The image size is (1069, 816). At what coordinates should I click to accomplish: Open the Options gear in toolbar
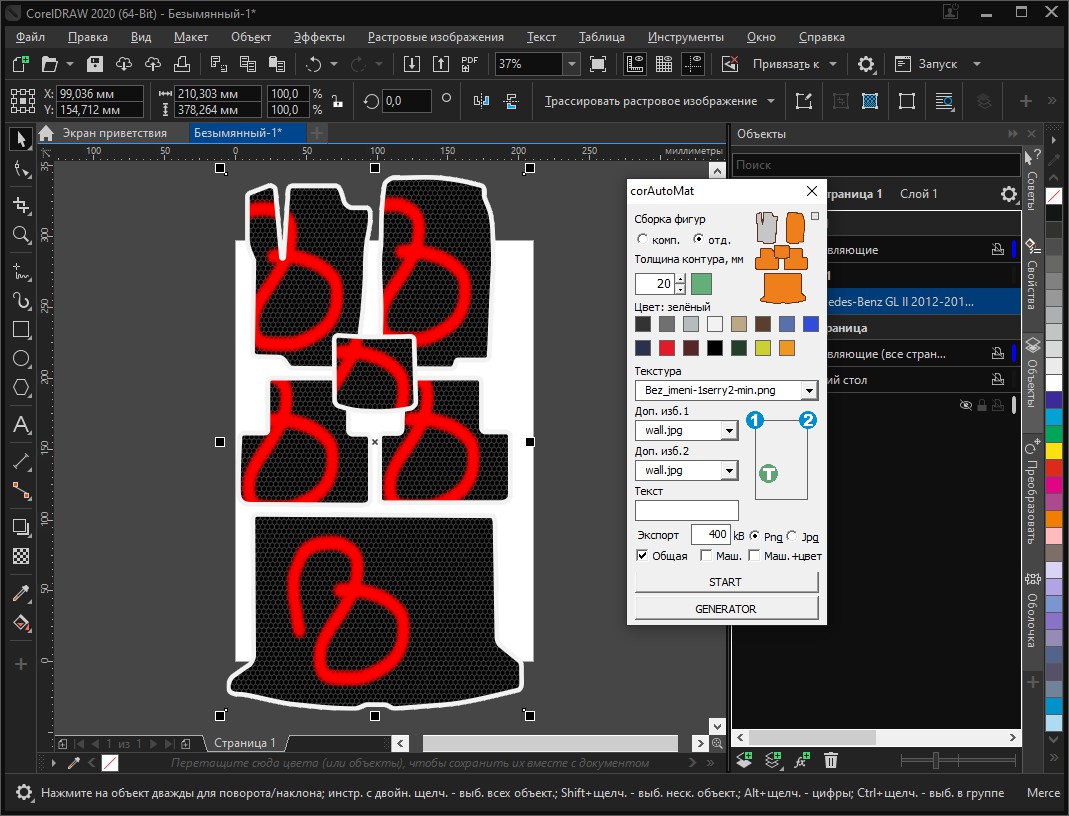pyautogui.click(x=866, y=64)
